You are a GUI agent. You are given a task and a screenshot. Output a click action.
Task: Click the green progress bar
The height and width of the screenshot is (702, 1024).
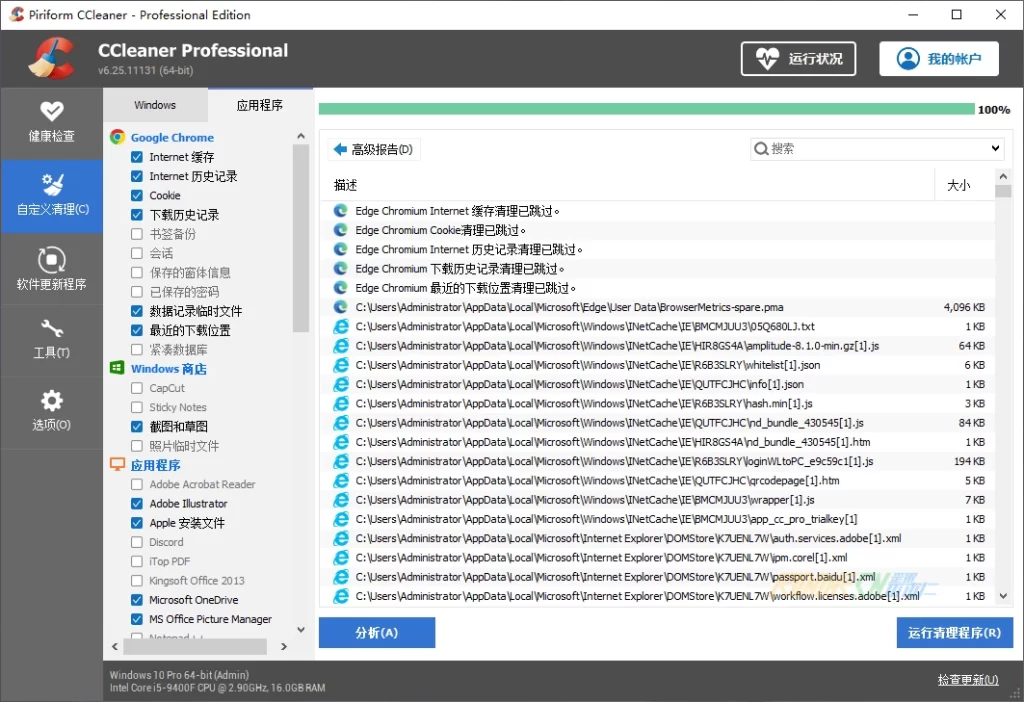pyautogui.click(x=645, y=109)
